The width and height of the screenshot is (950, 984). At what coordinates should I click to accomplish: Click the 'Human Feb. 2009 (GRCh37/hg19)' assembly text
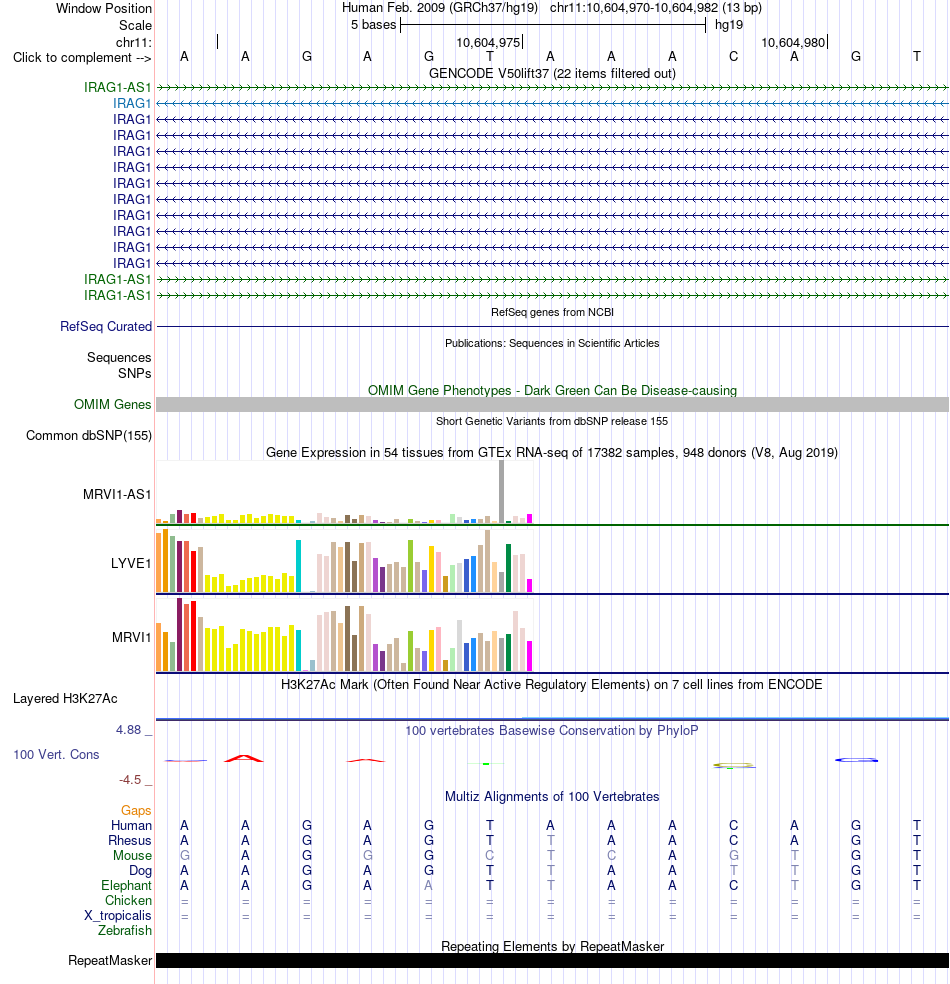(x=440, y=8)
